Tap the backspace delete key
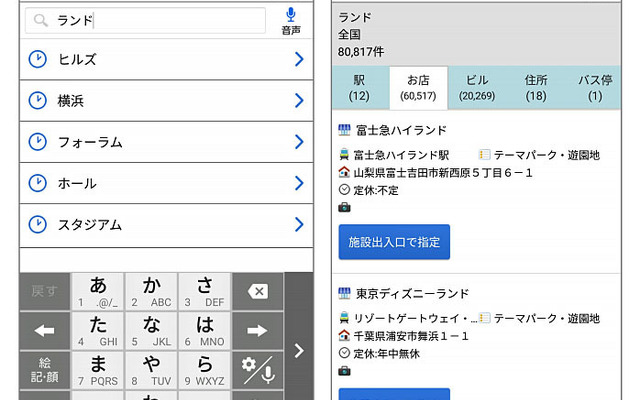This screenshot has height=400, width=640. [258, 291]
